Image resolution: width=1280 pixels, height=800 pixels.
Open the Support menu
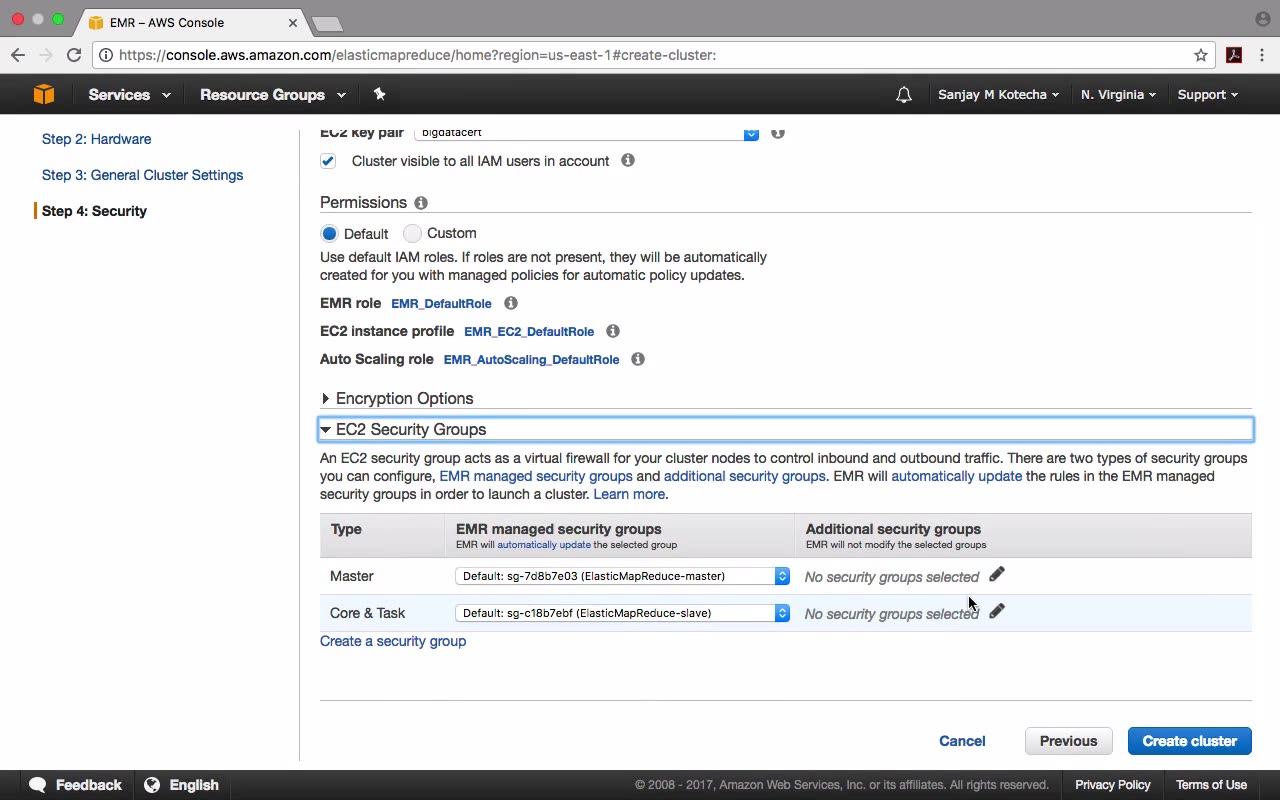[1207, 95]
